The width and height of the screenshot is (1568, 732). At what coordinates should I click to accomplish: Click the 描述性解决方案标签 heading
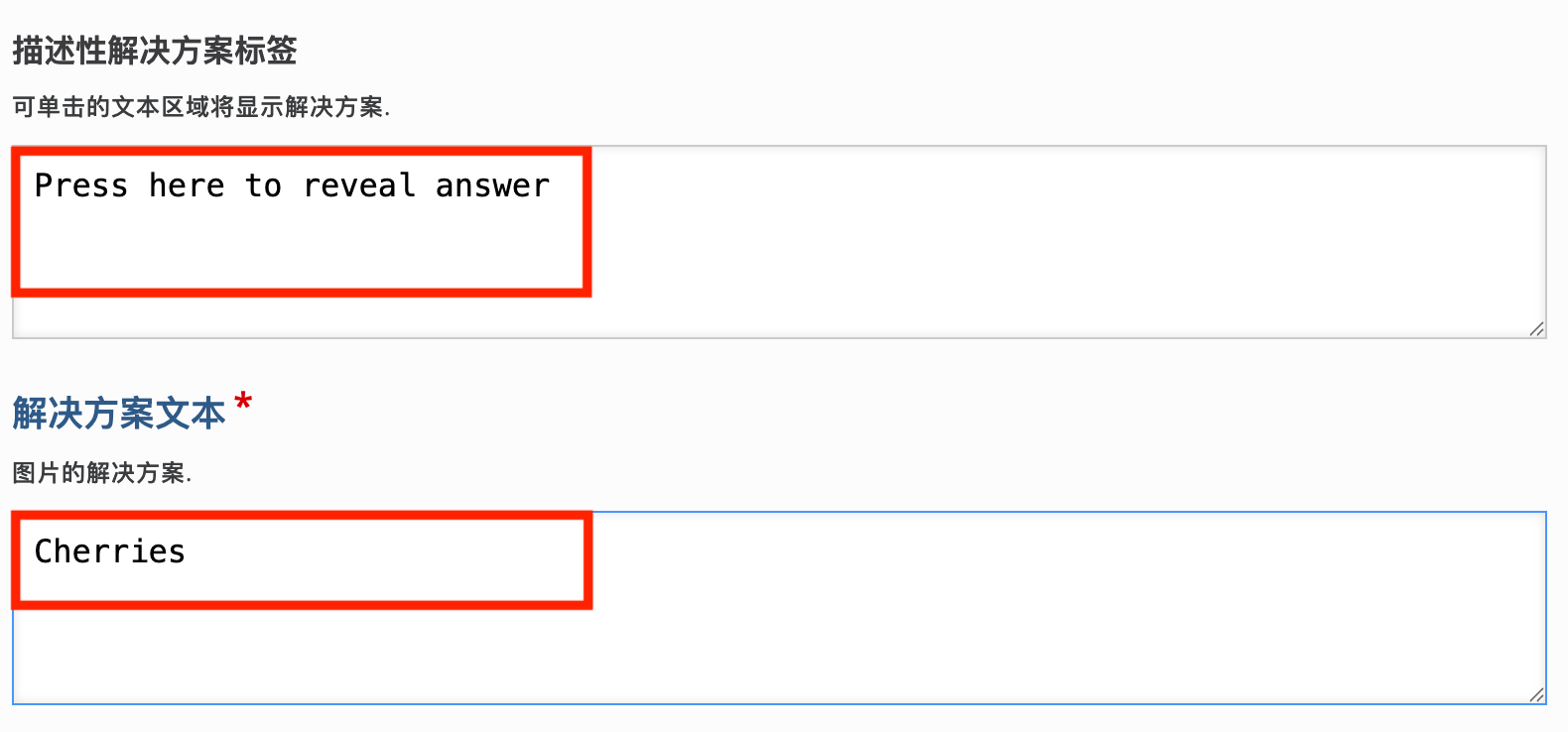155,51
